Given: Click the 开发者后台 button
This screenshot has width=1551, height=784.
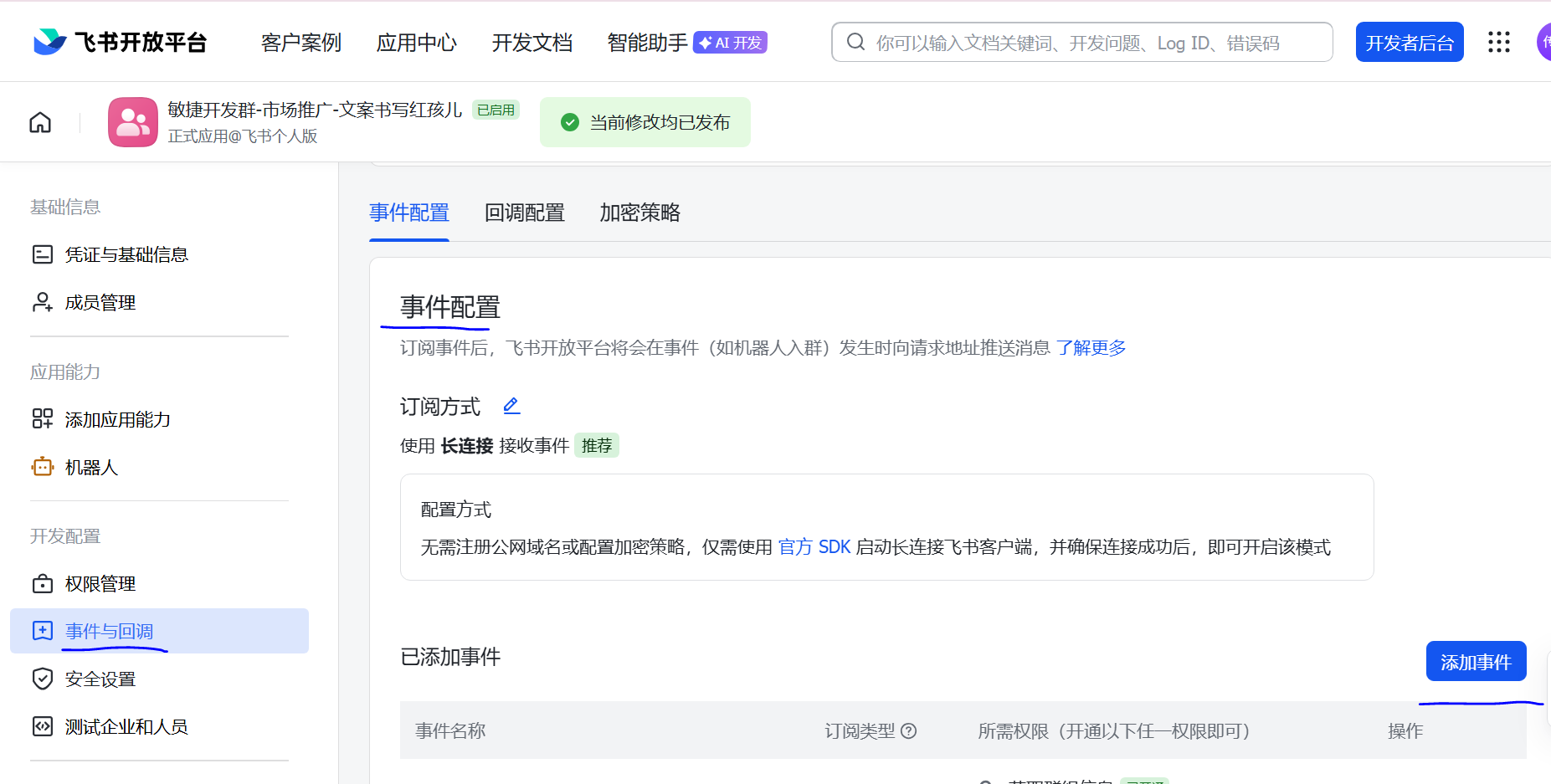Looking at the screenshot, I should [x=1410, y=42].
